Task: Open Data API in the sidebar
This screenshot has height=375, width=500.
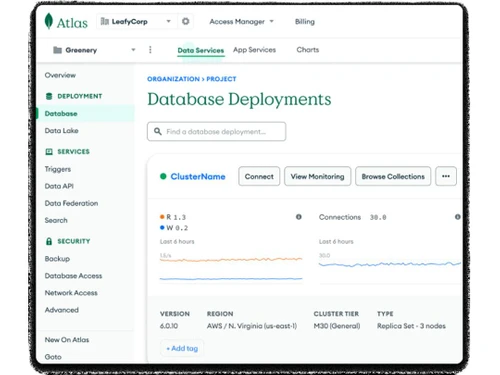Action: (59, 186)
